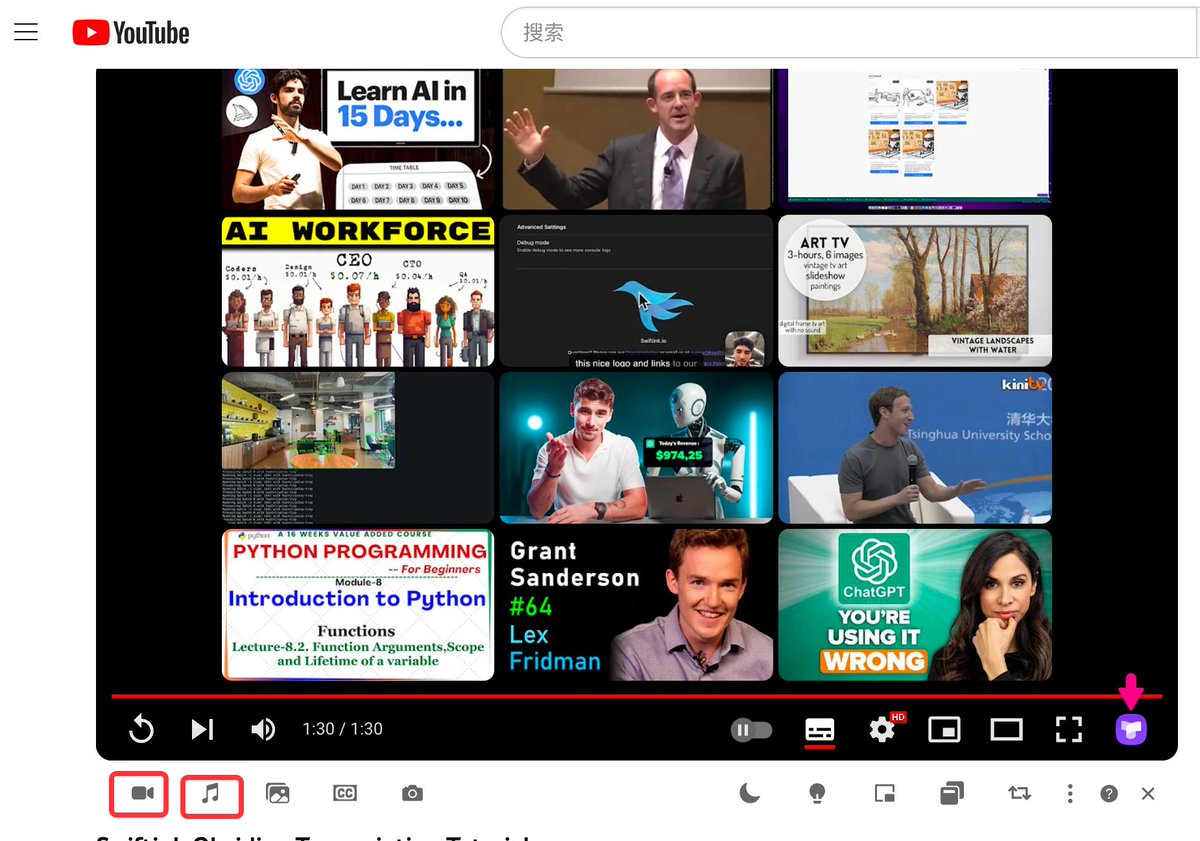The width and height of the screenshot is (1200, 841).
Task: Switch to theater mode view
Action: 1006,730
